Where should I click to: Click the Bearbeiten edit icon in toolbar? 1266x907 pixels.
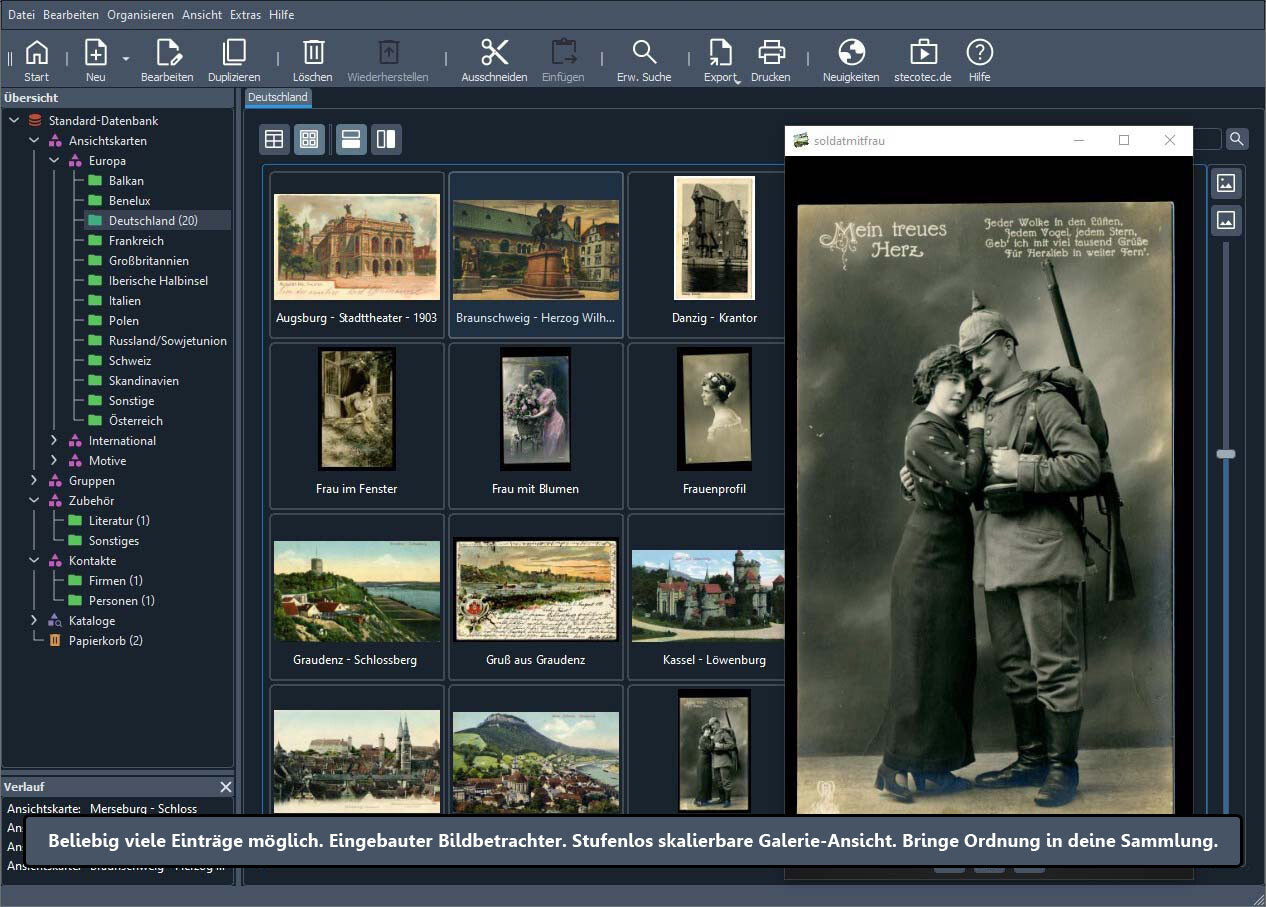click(x=167, y=53)
